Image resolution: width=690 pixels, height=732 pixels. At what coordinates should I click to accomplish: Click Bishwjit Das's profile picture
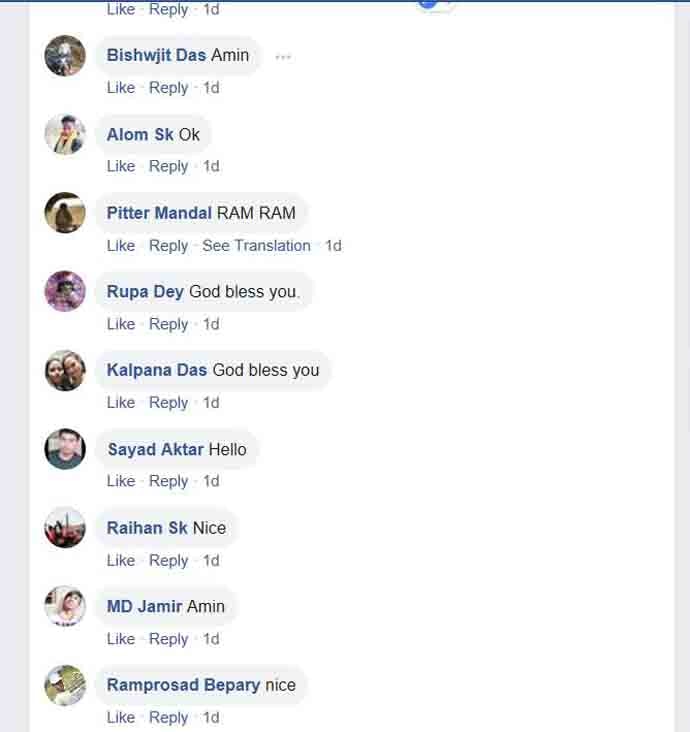tap(65, 56)
